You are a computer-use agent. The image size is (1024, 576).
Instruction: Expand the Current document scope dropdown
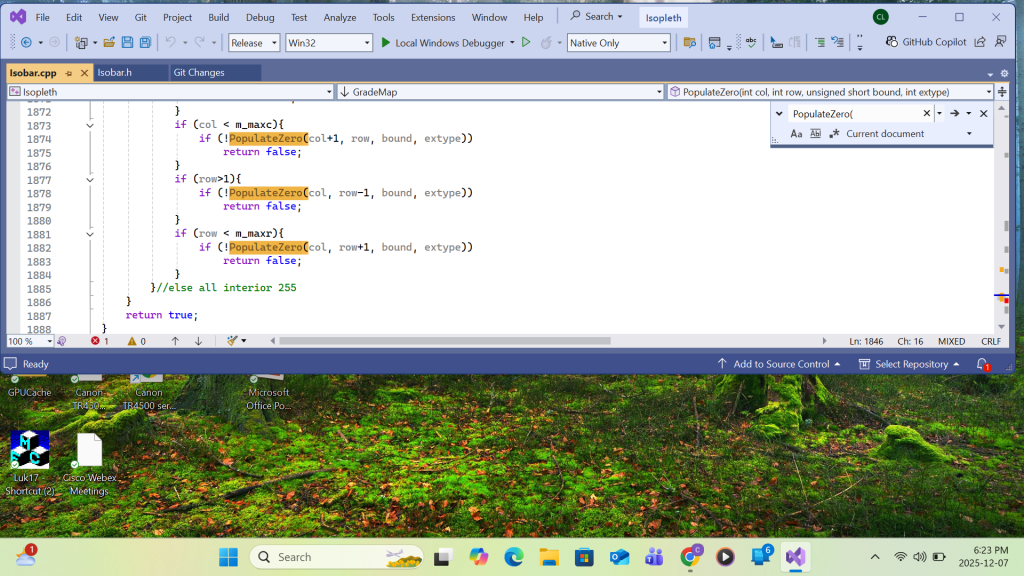(968, 134)
